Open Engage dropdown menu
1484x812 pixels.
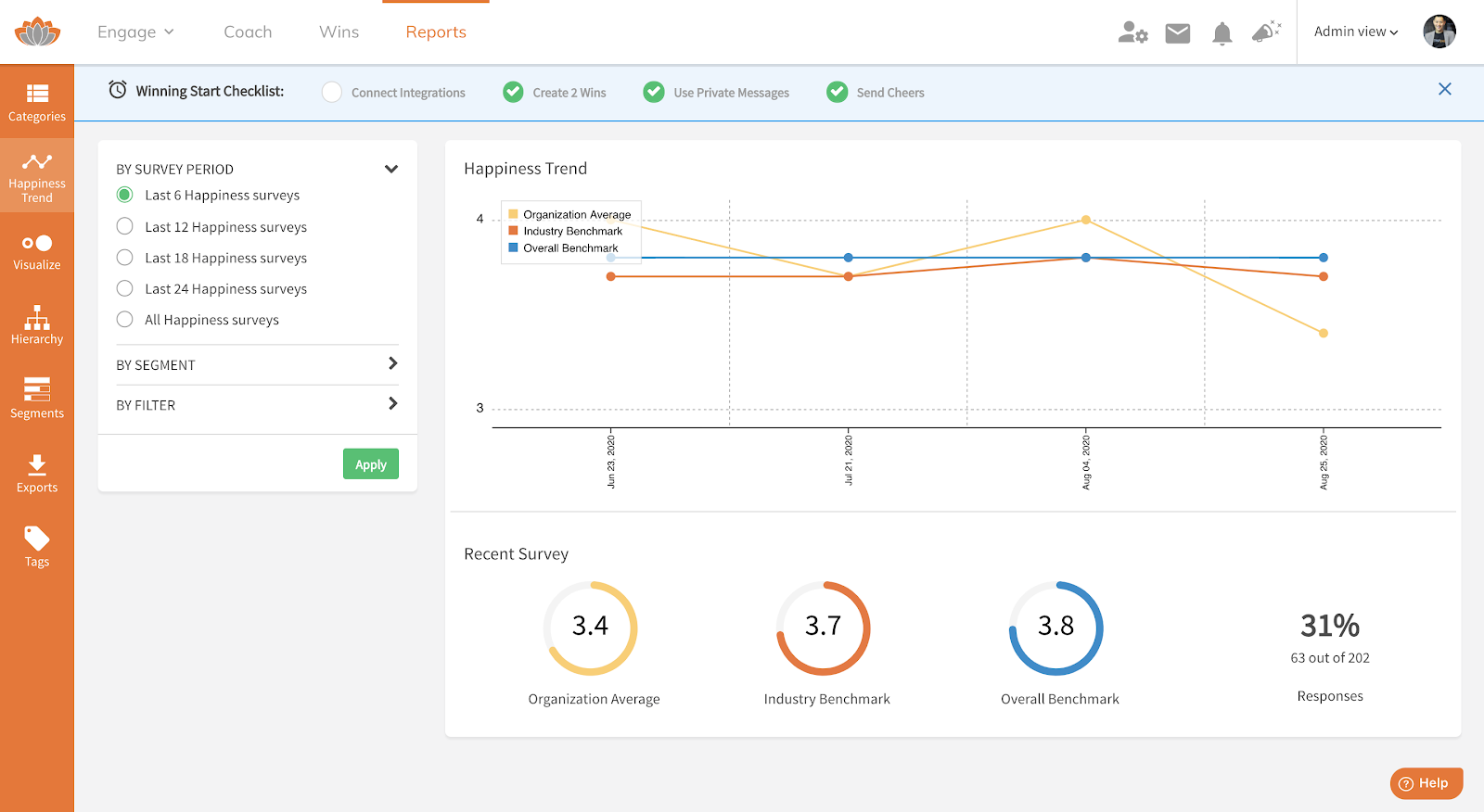pos(135,32)
